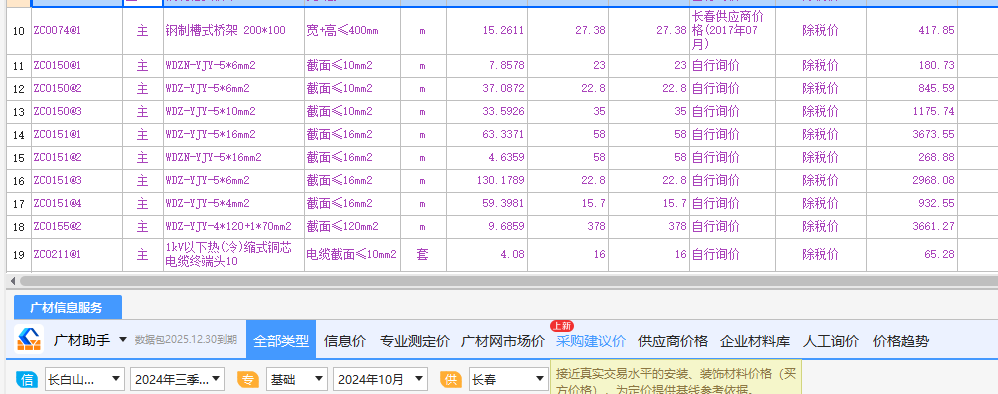998x394 pixels.
Task: Click code cell ZC0155@2
Action: pyautogui.click(x=77, y=227)
